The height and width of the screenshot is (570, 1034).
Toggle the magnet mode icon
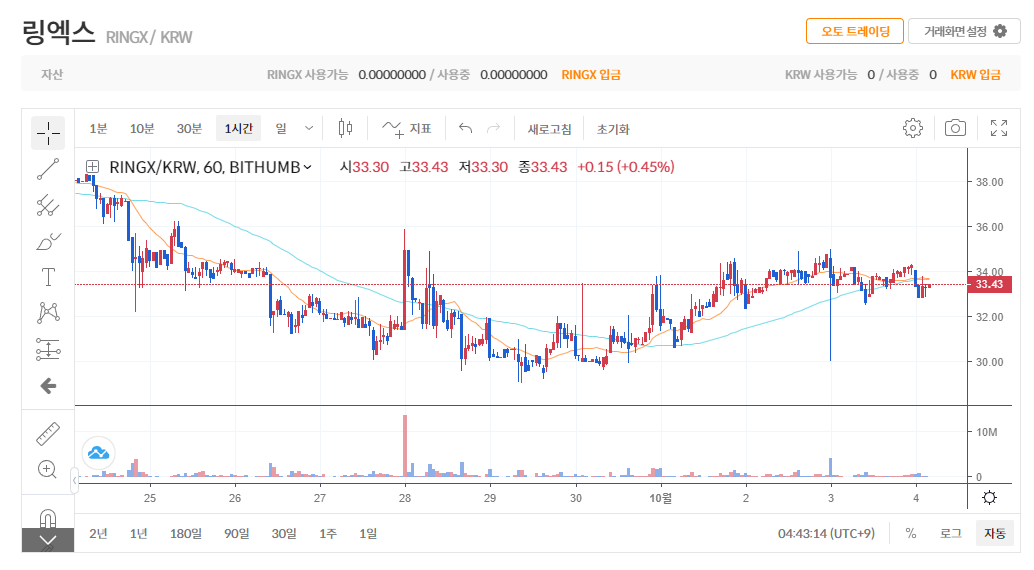tap(47, 518)
